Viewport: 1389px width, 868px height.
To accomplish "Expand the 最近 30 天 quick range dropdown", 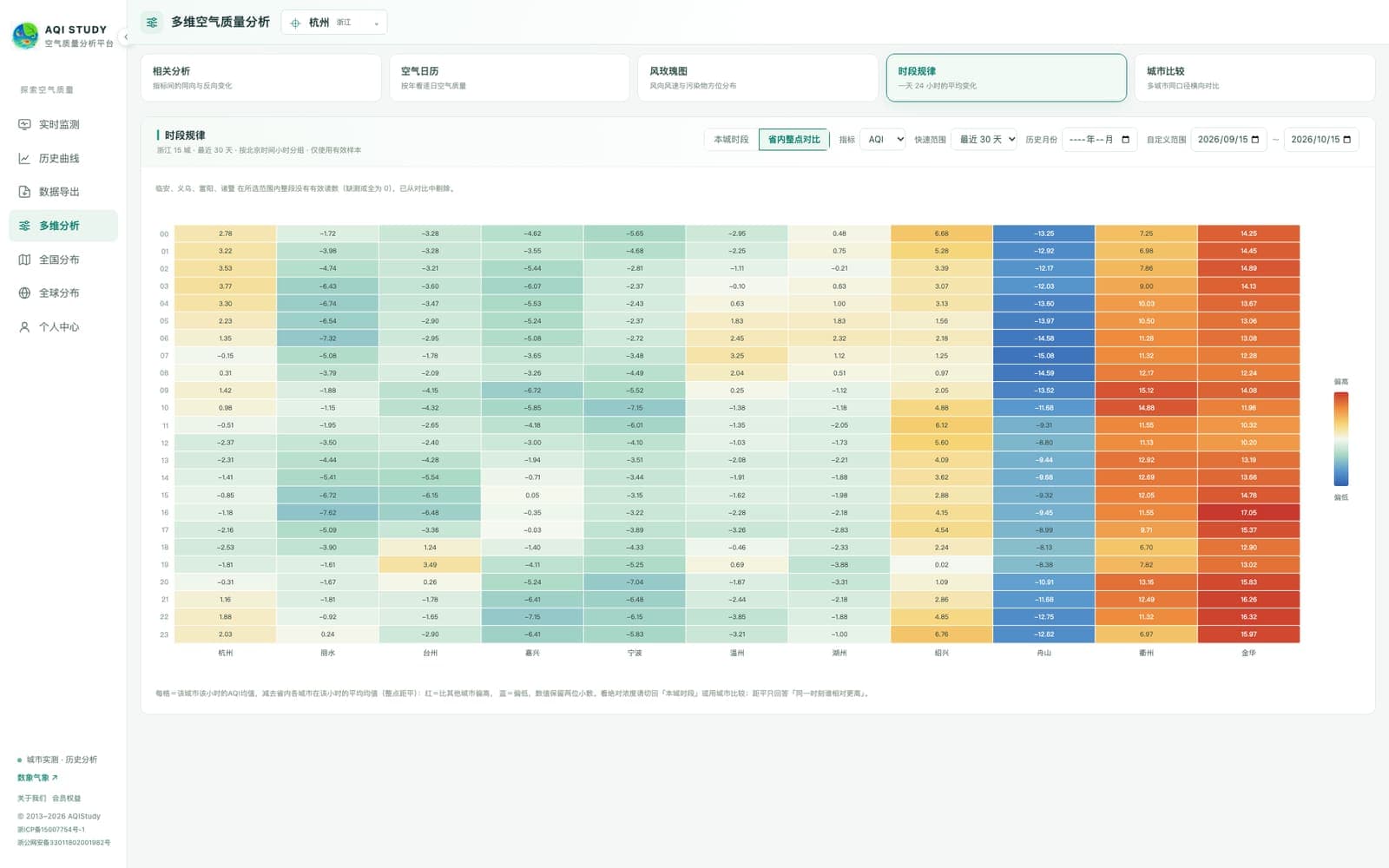I will click(984, 140).
